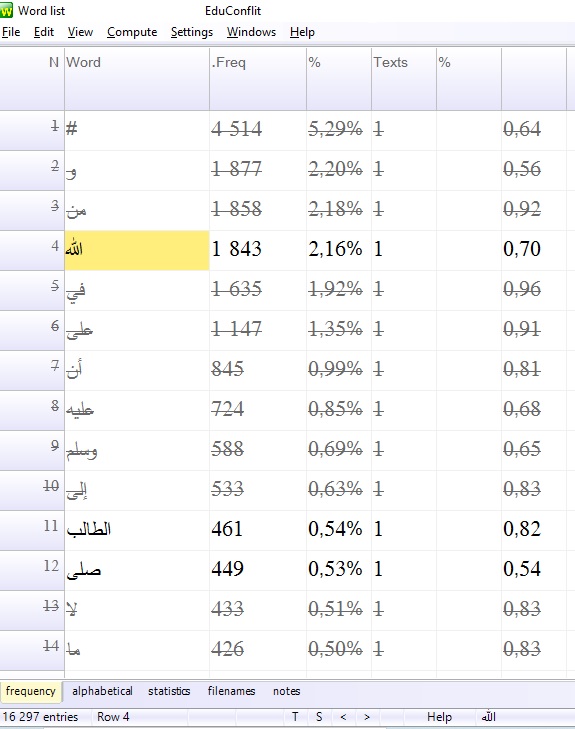Open the filenames tab
Screen dimensions: 575x729
[x=231, y=691]
